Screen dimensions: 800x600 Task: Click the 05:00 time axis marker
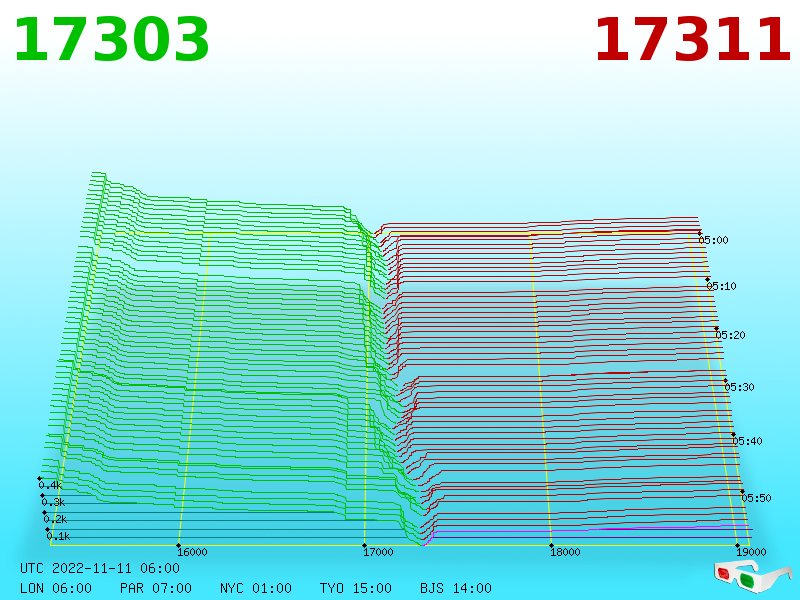click(713, 240)
